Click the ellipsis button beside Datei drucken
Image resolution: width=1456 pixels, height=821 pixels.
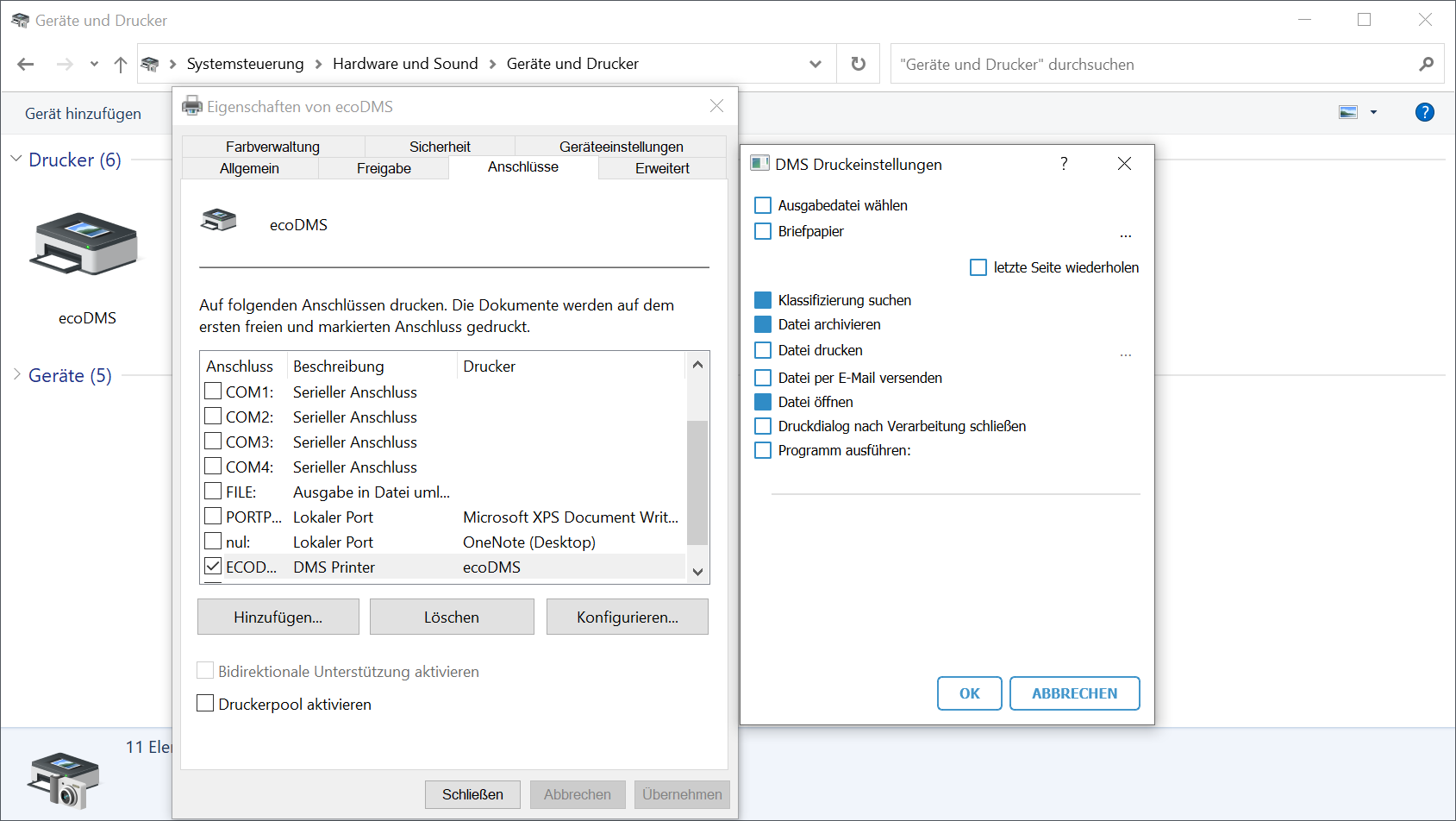pyautogui.click(x=1126, y=353)
